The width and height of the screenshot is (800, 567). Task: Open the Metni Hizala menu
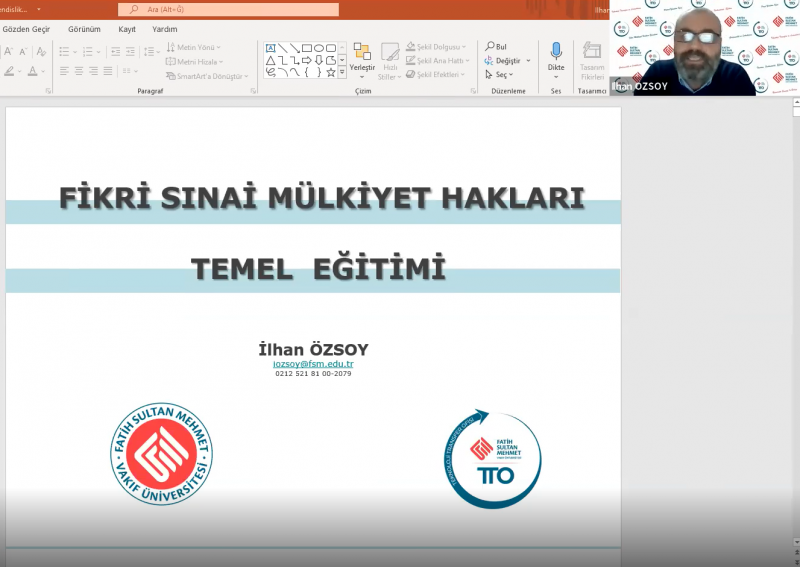click(195, 62)
